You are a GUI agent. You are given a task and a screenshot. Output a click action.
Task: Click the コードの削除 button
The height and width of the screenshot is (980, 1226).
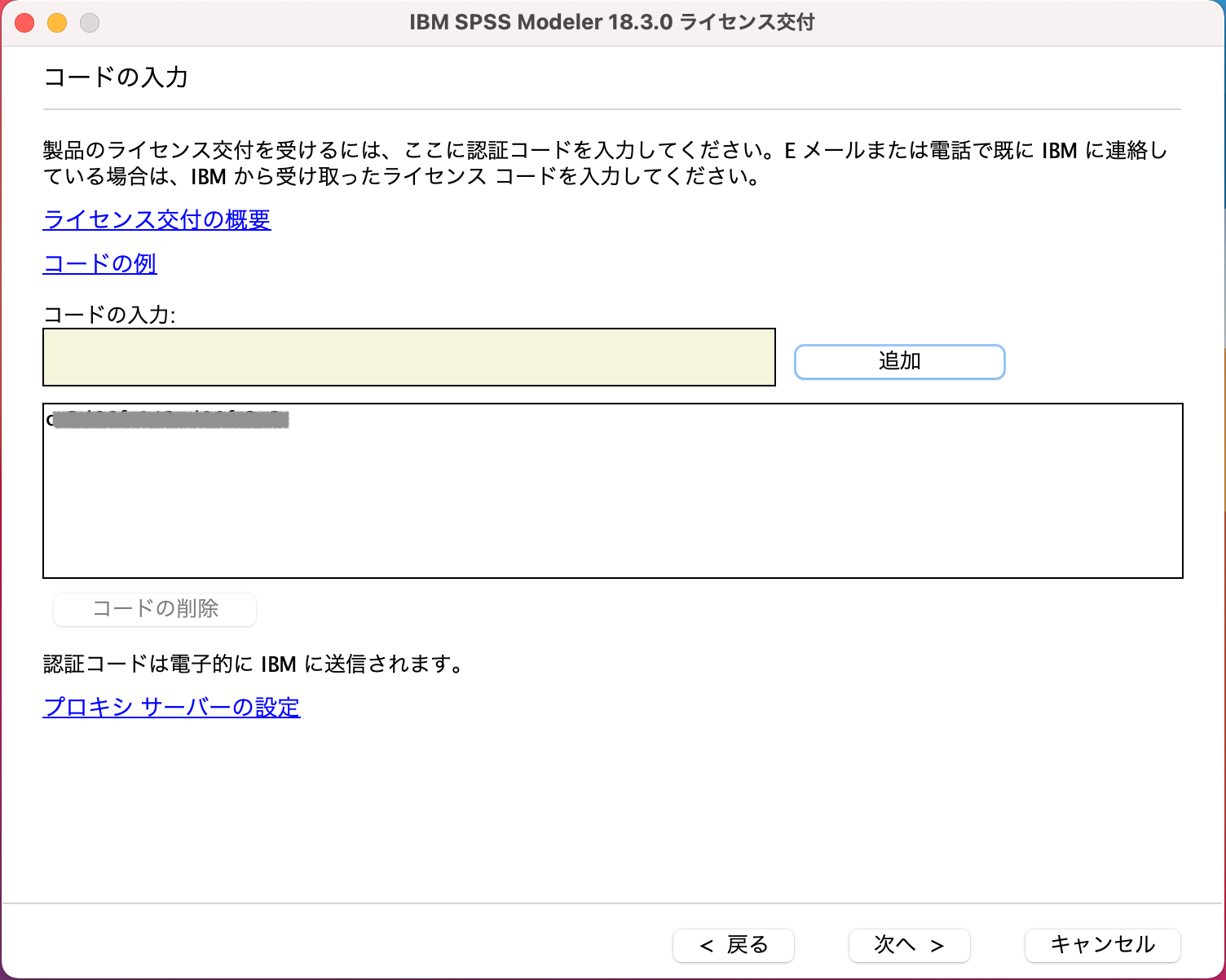click(x=155, y=609)
